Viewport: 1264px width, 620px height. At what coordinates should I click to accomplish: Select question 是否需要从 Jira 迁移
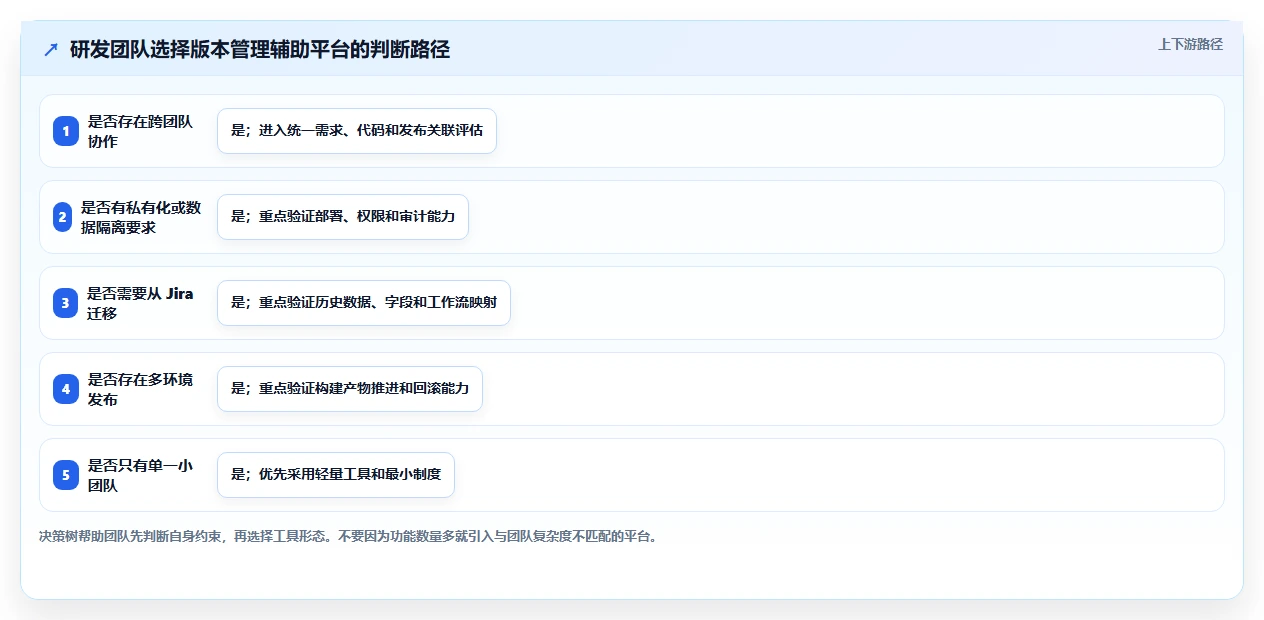tap(140, 303)
